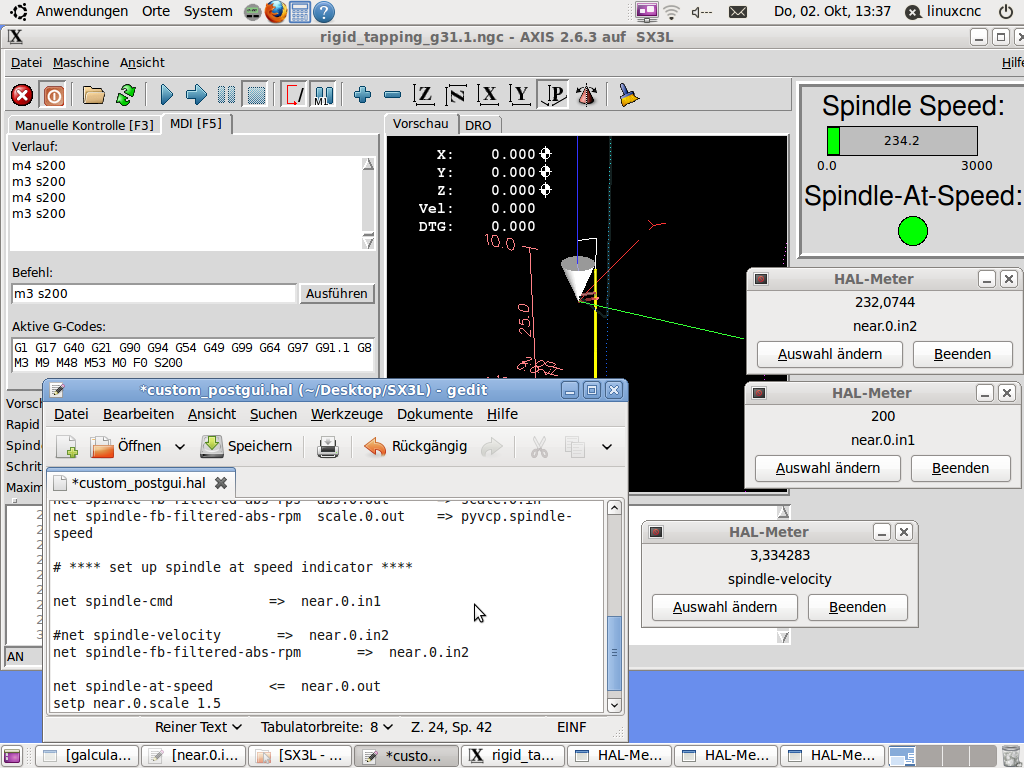Image resolution: width=1024 pixels, height=768 pixels.
Task: Reload the current G-code file
Action: (125, 95)
